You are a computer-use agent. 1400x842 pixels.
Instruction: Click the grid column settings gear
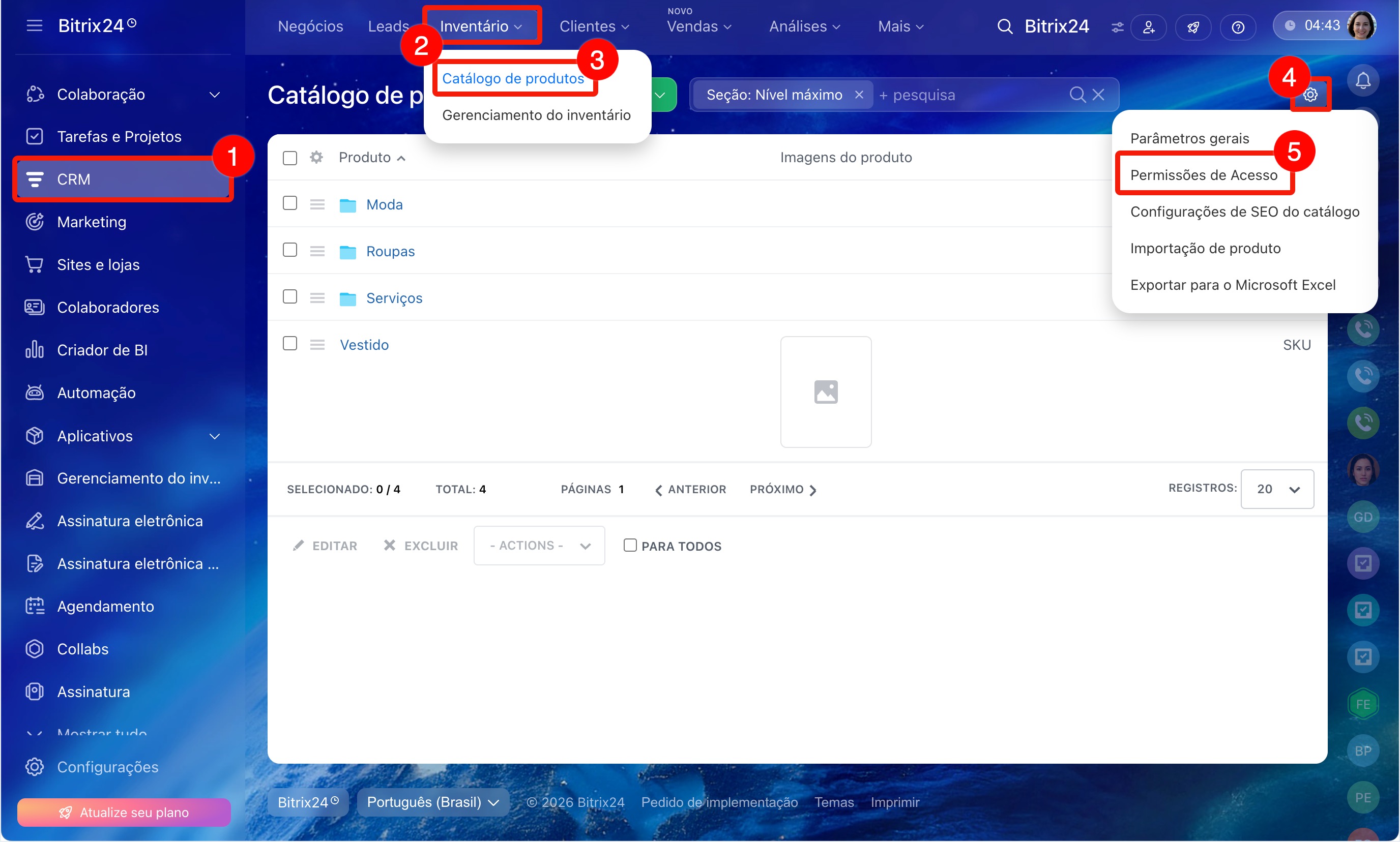tap(316, 157)
